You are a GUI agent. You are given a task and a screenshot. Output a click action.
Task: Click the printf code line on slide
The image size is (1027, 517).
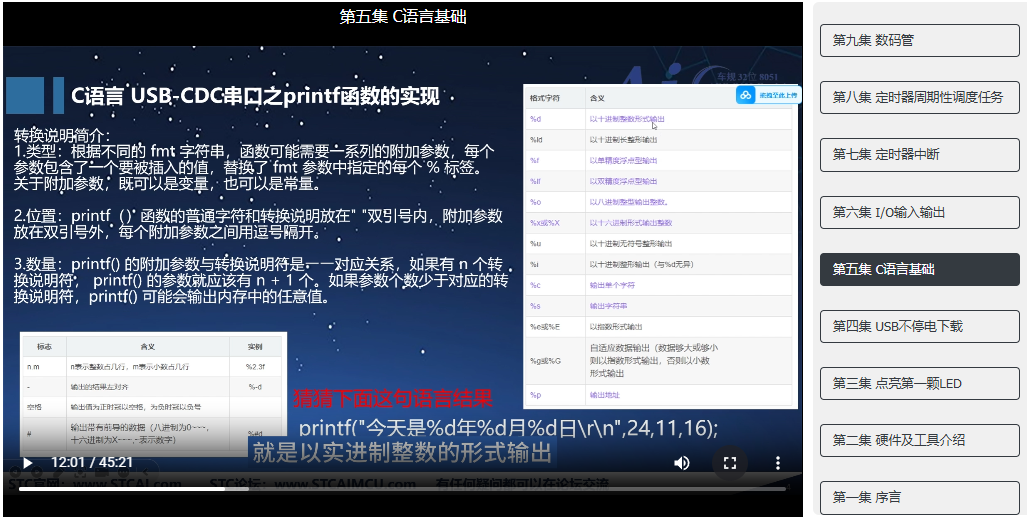(509, 429)
